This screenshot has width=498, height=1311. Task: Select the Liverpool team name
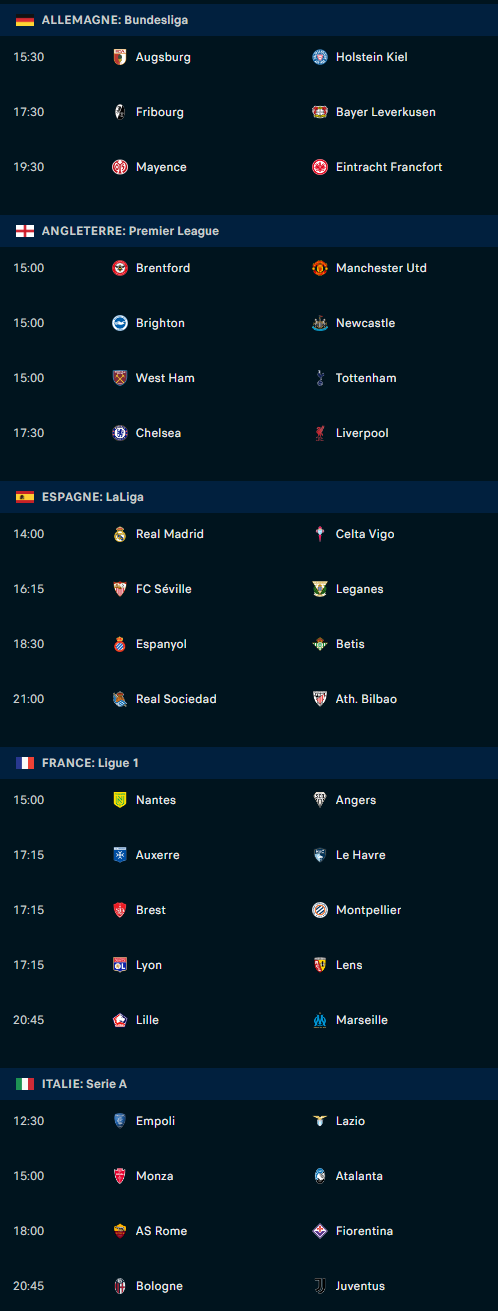pos(362,433)
